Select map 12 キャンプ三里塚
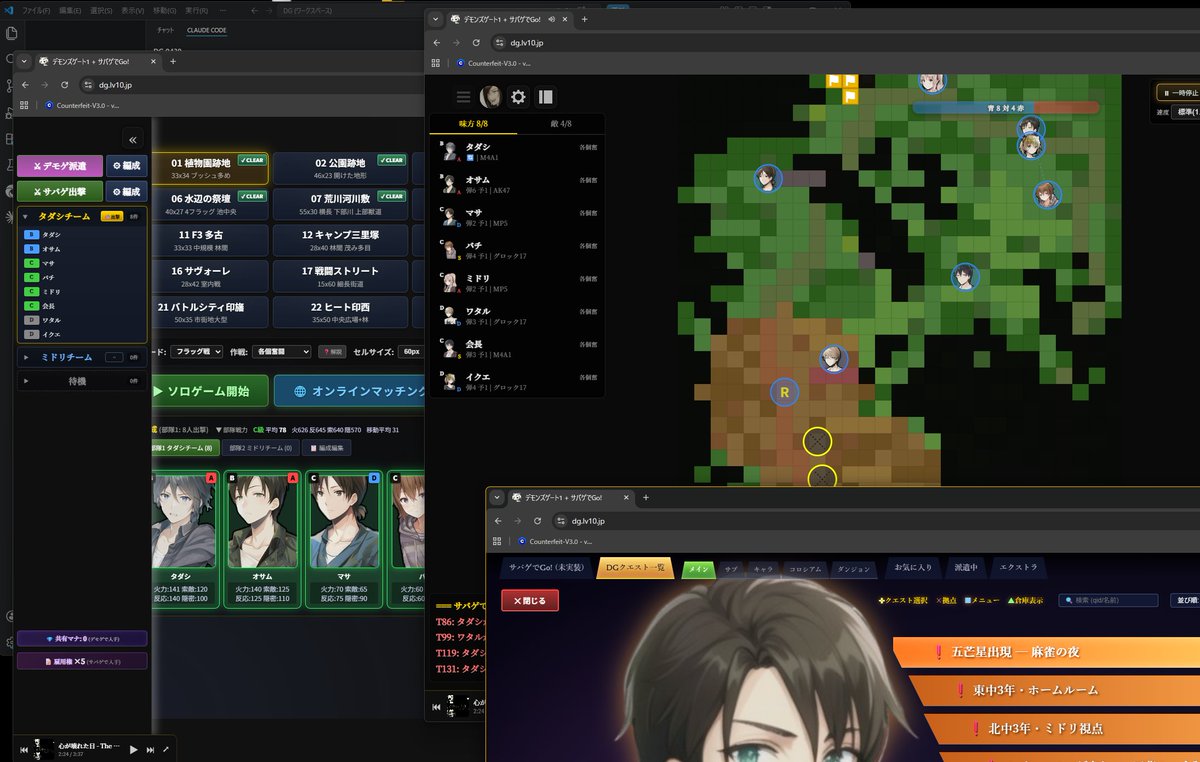The image size is (1200, 762). tap(340, 240)
